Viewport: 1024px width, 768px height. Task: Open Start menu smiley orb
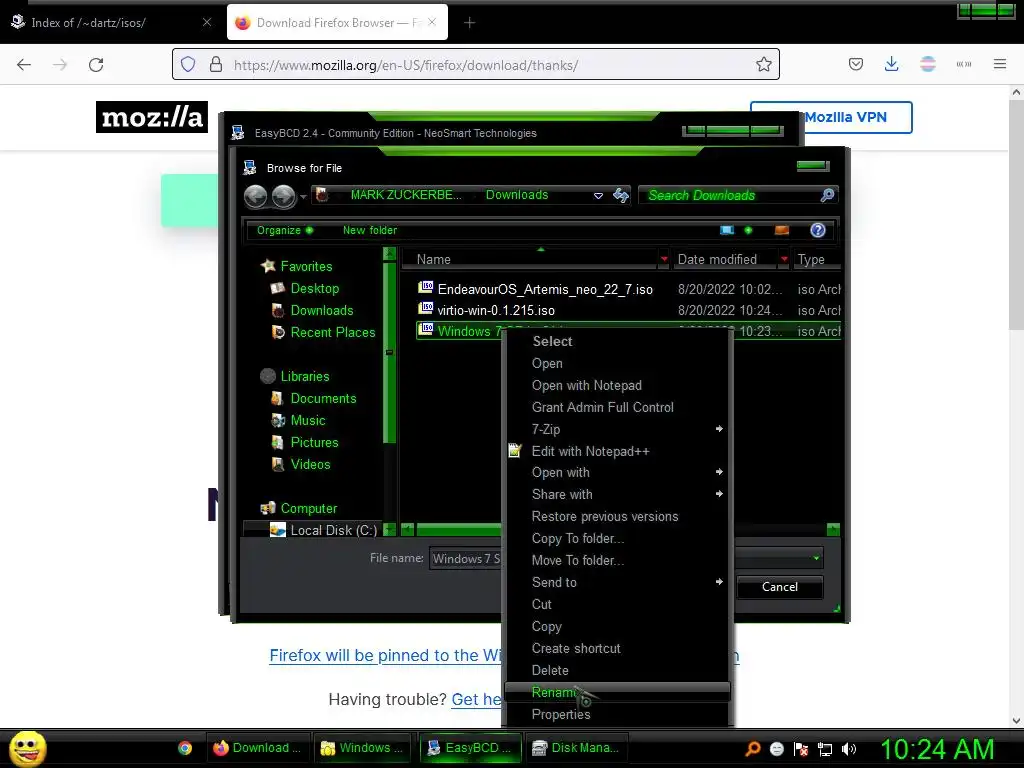pyautogui.click(x=27, y=748)
